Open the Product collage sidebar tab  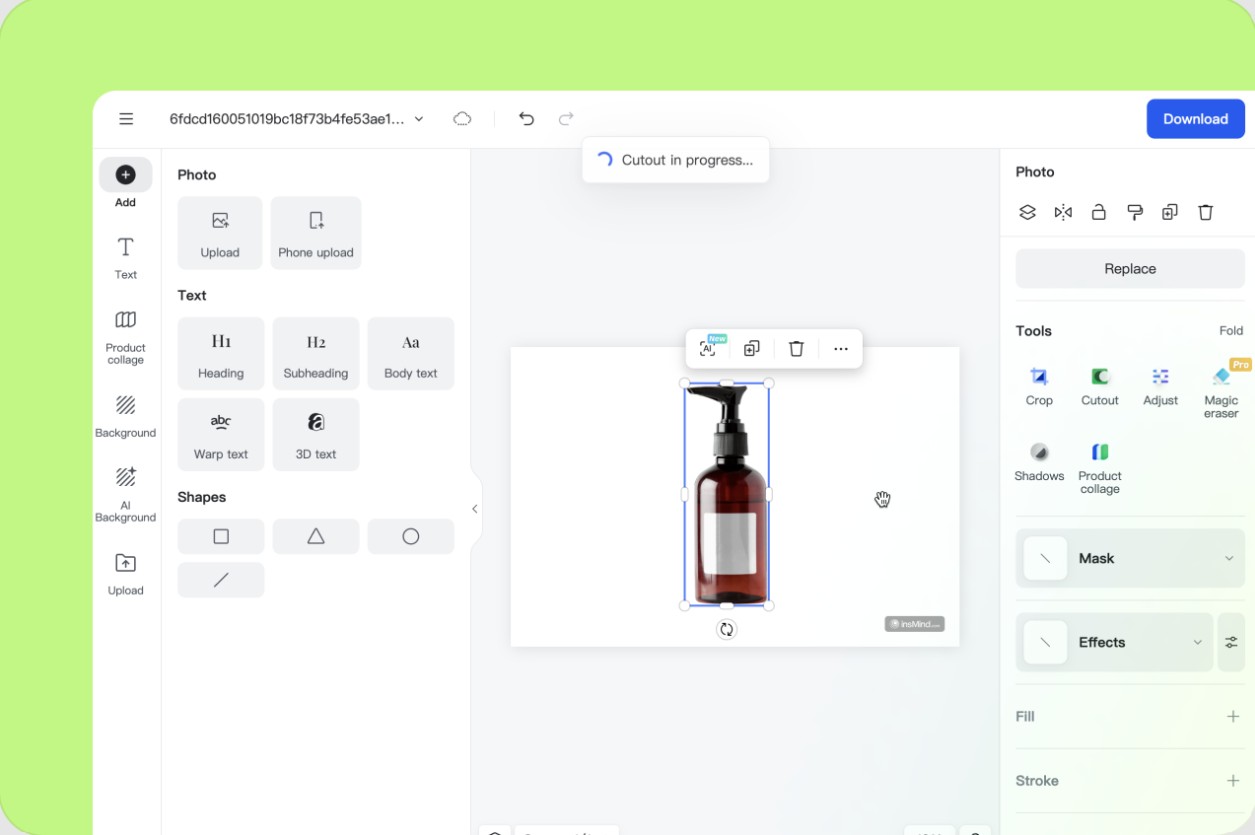click(125, 337)
